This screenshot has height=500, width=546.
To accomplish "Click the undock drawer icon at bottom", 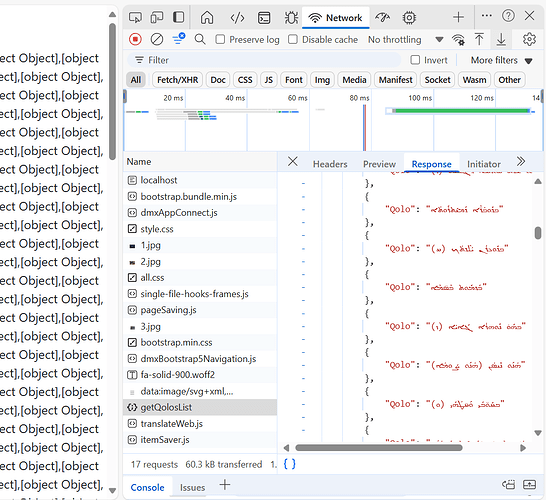I will click(x=508, y=484).
